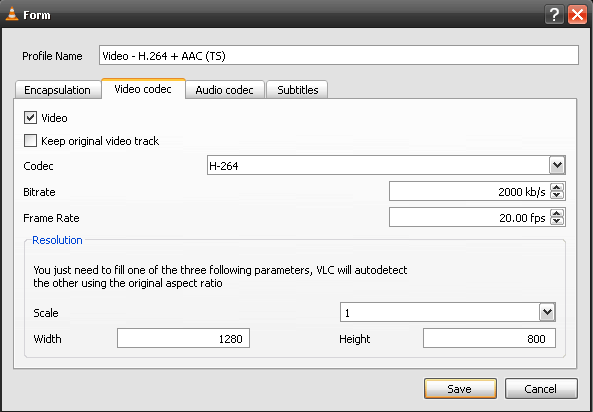Click the Height input field
This screenshot has height=412, width=593.
pyautogui.click(x=489, y=338)
